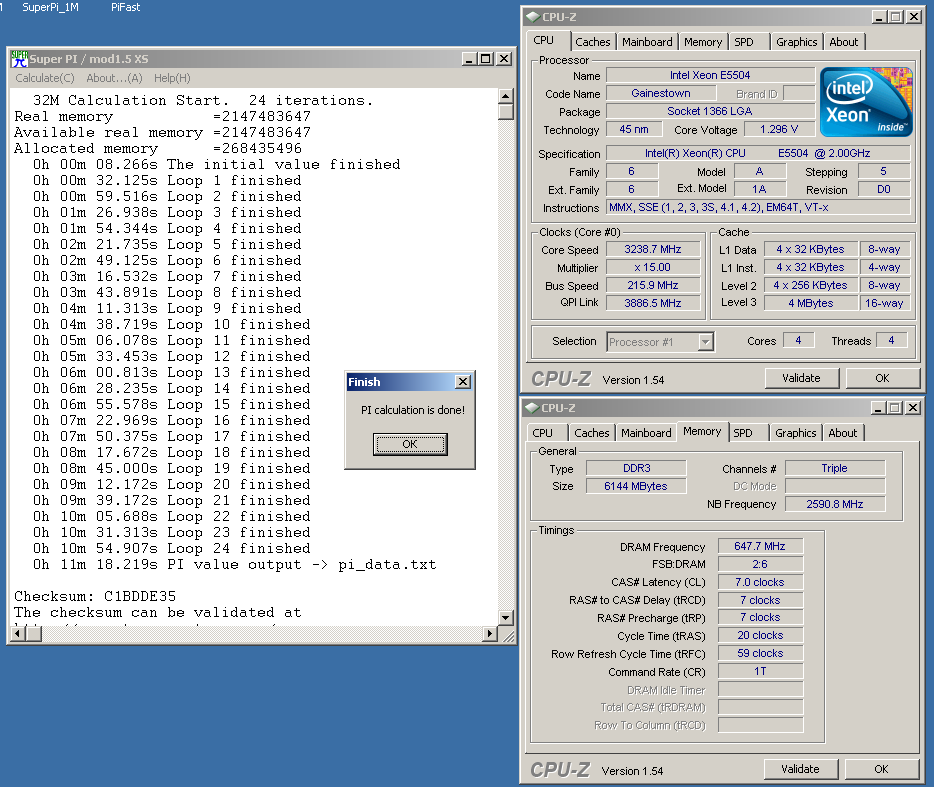
Task: Click the Checksum C1BDDE35 line
Action: tap(95, 596)
